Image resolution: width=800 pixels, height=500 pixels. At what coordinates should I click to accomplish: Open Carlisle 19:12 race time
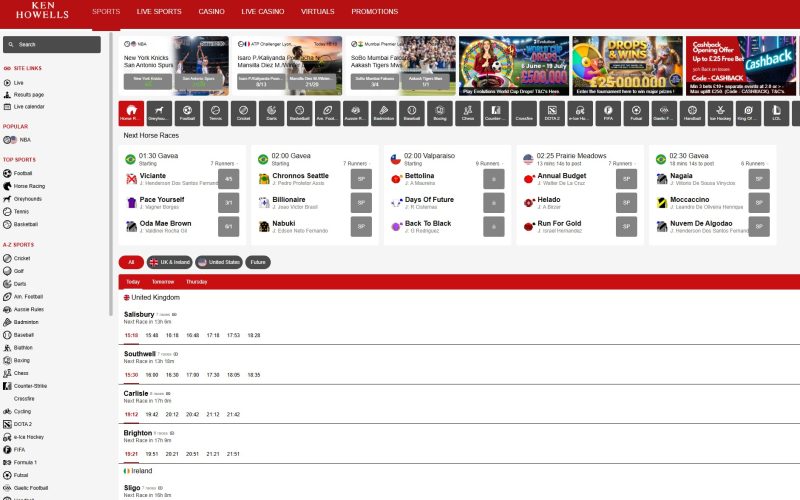pos(131,414)
